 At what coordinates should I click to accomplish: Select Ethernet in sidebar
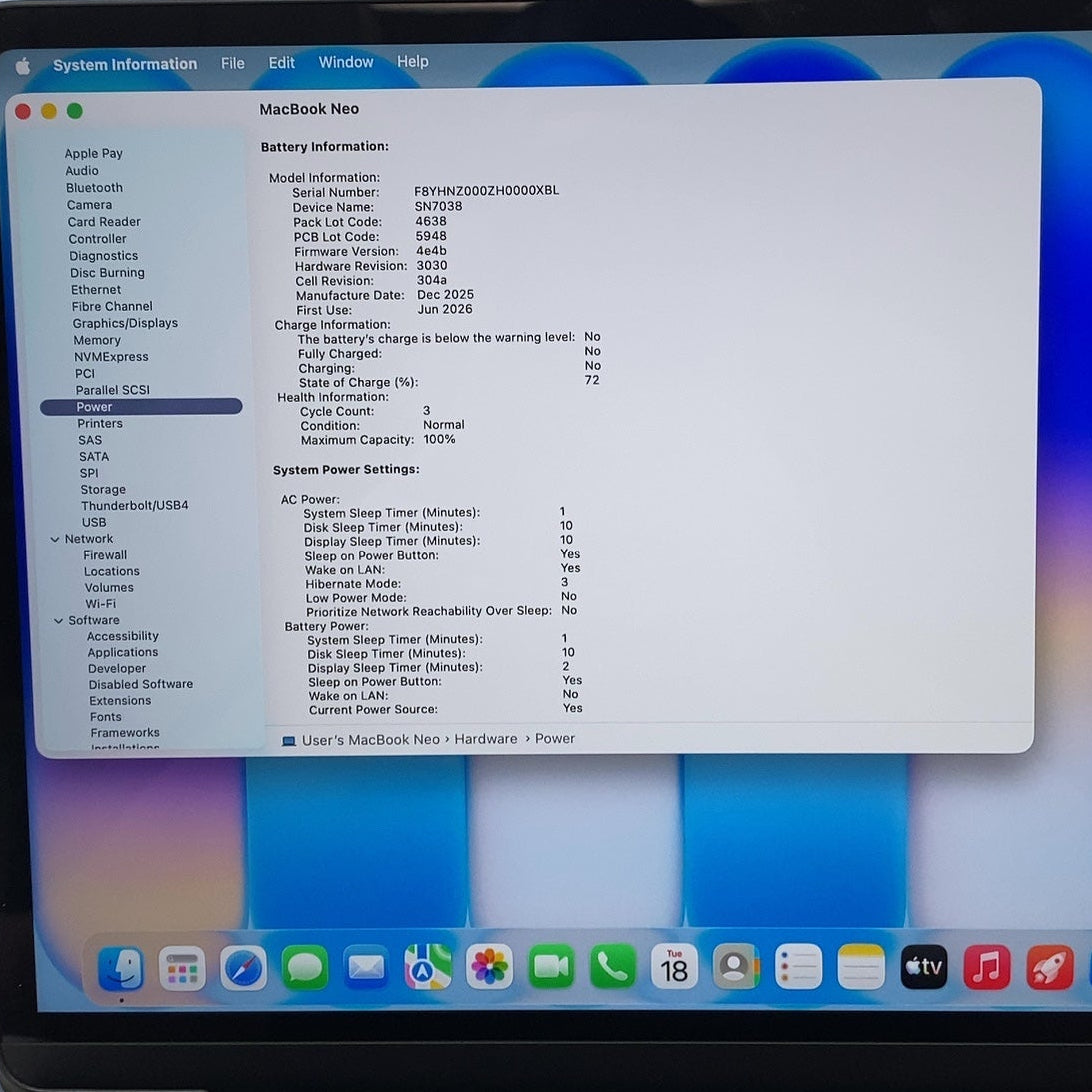(96, 290)
